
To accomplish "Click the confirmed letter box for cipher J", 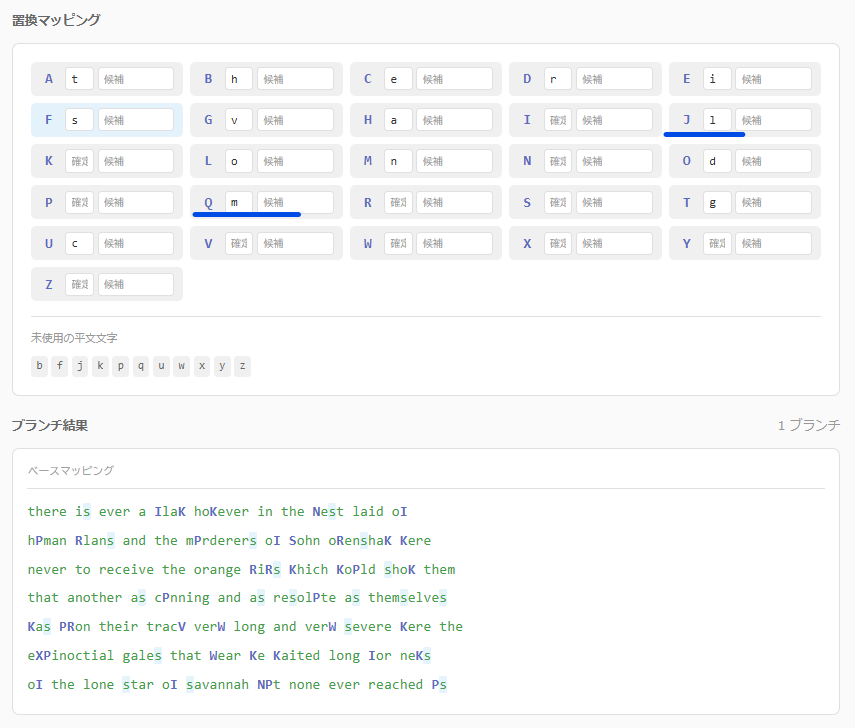I will tap(717, 120).
